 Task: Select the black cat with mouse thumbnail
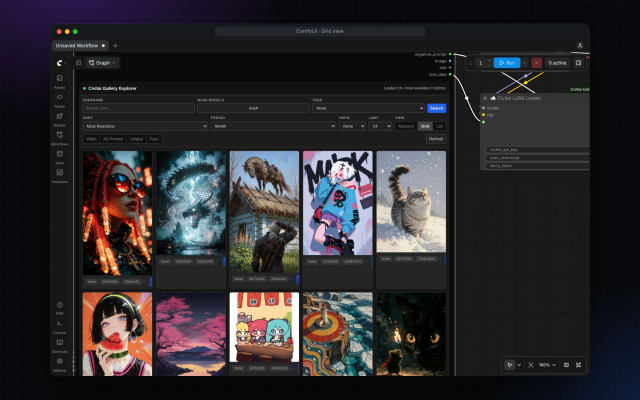pyautogui.click(x=411, y=334)
